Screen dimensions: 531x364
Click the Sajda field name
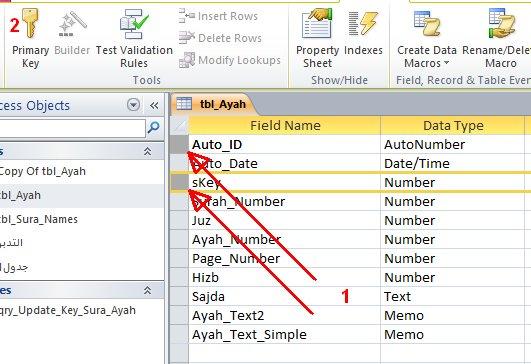tap(208, 297)
